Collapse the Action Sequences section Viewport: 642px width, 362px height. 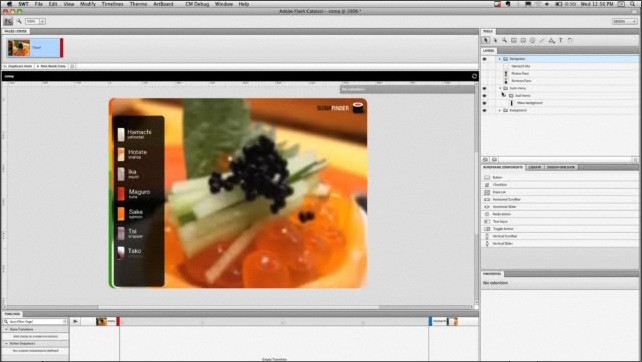6,344
